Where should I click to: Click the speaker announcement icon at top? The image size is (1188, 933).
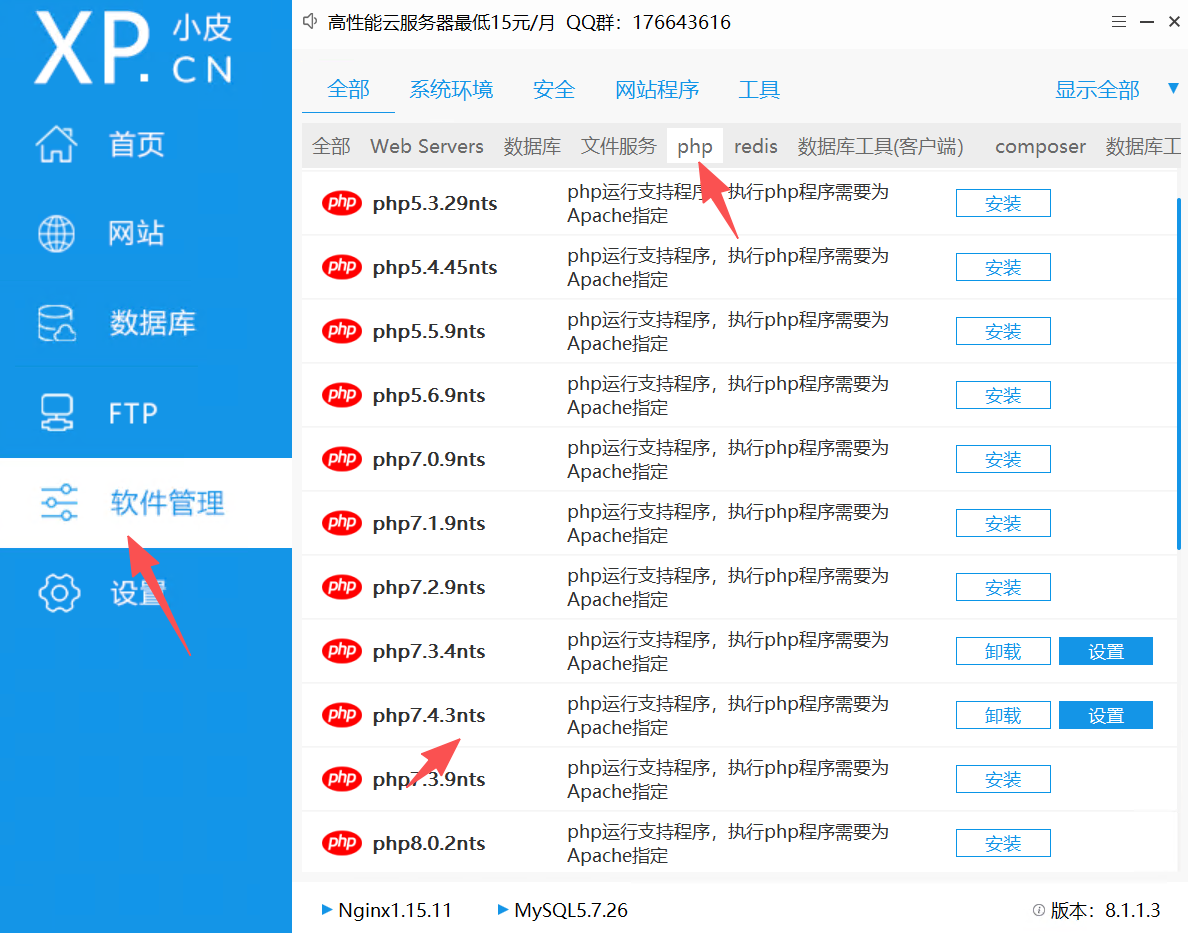point(311,21)
